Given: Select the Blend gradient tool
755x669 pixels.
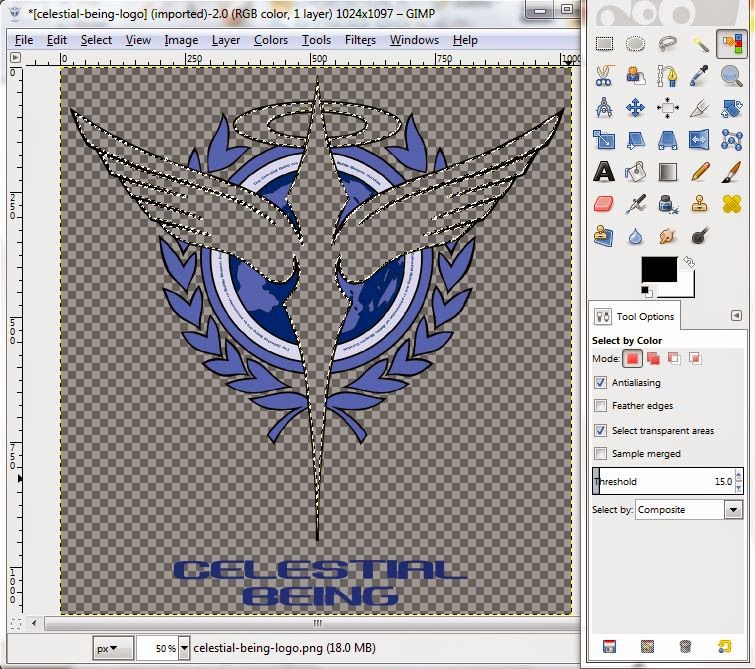Looking at the screenshot, I should [668, 172].
